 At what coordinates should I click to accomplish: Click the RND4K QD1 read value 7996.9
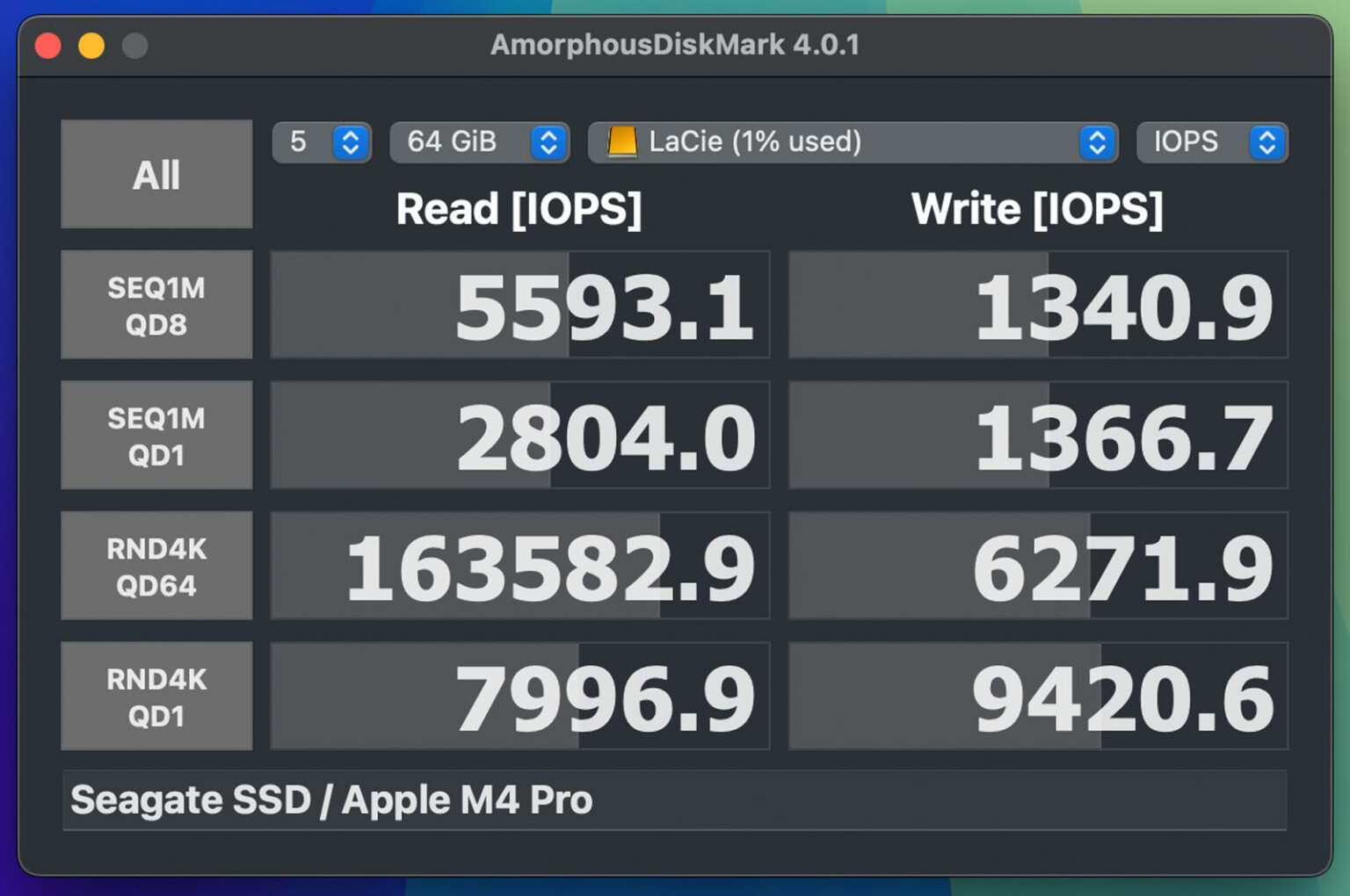coord(520,696)
